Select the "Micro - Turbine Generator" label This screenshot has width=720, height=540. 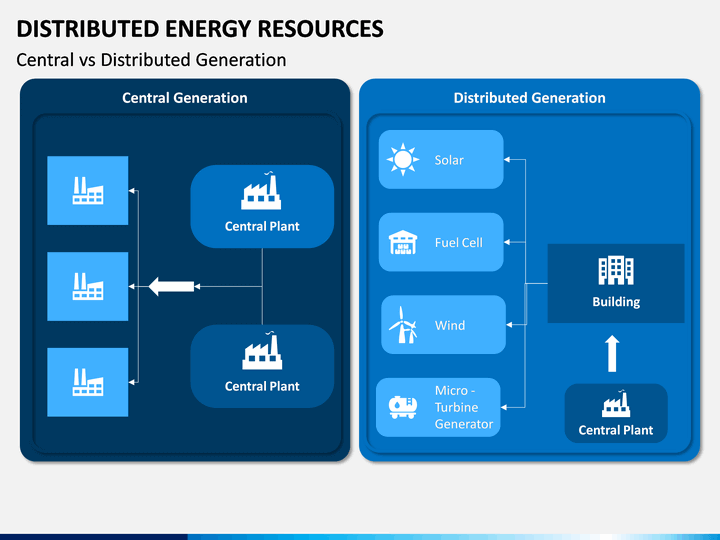[x=464, y=407]
